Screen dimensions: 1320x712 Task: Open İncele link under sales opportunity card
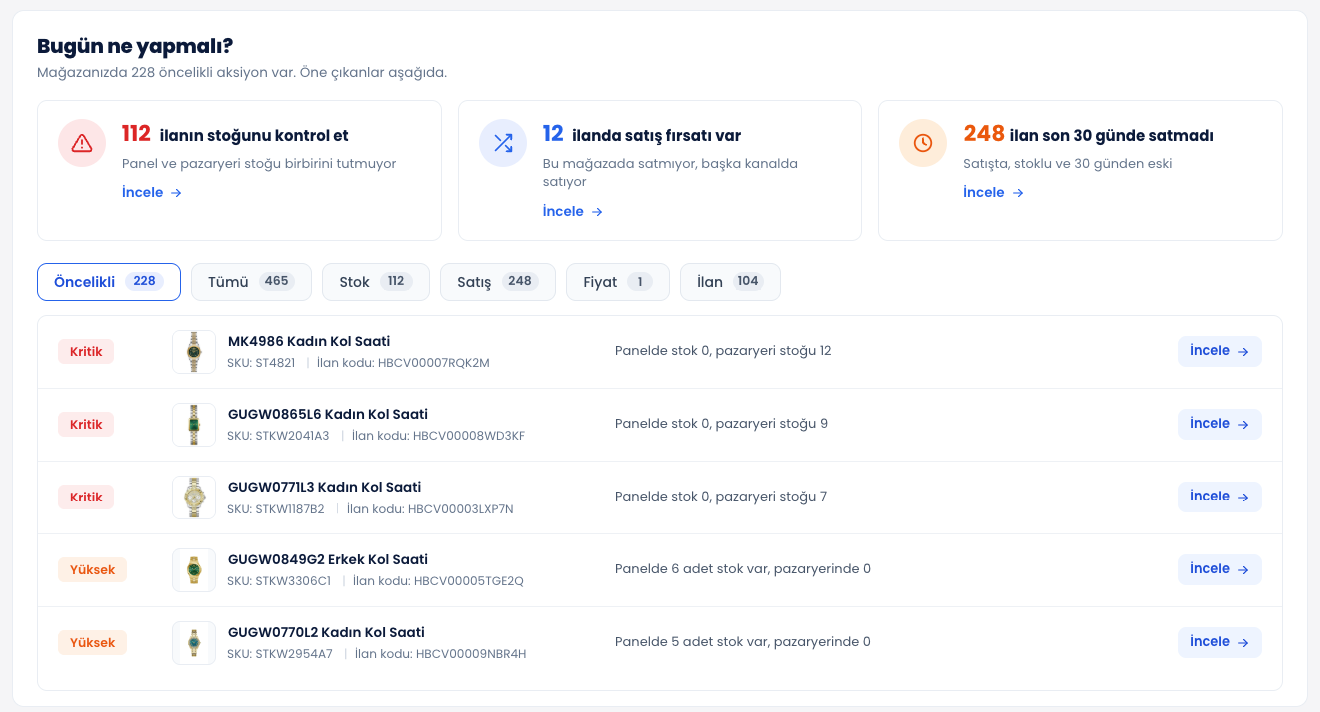[x=573, y=211]
